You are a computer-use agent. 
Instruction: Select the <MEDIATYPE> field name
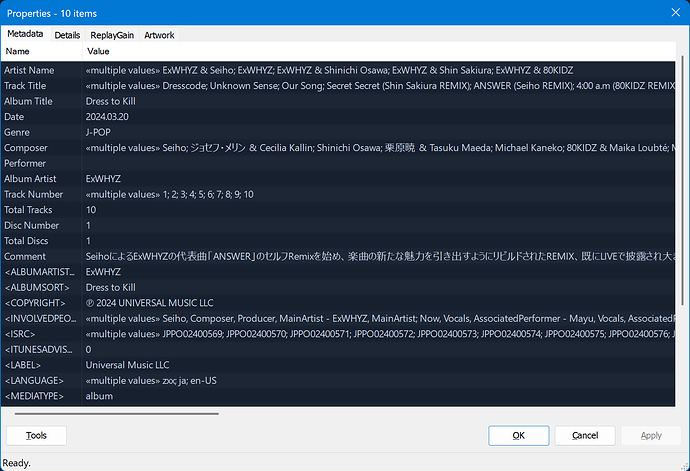click(34, 396)
